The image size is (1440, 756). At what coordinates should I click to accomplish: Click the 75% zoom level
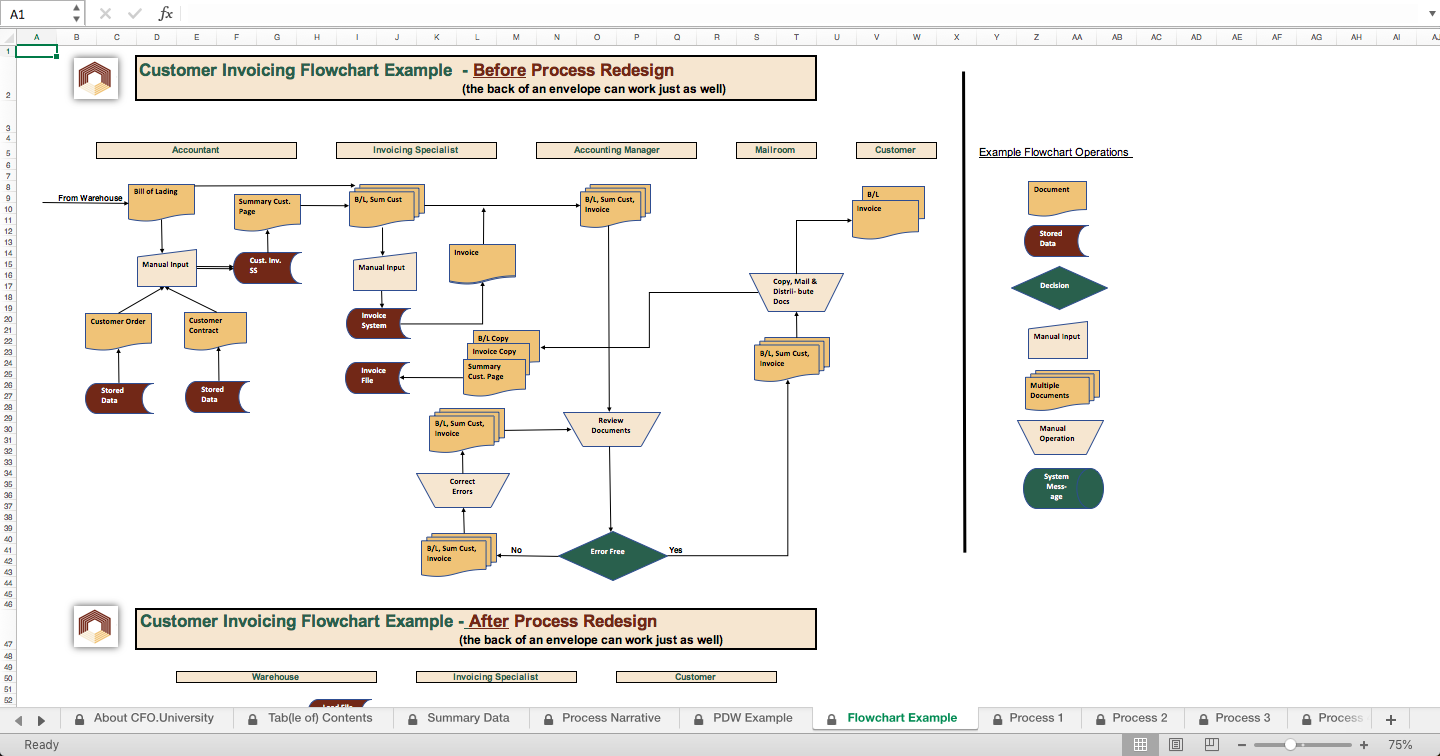(1400, 745)
